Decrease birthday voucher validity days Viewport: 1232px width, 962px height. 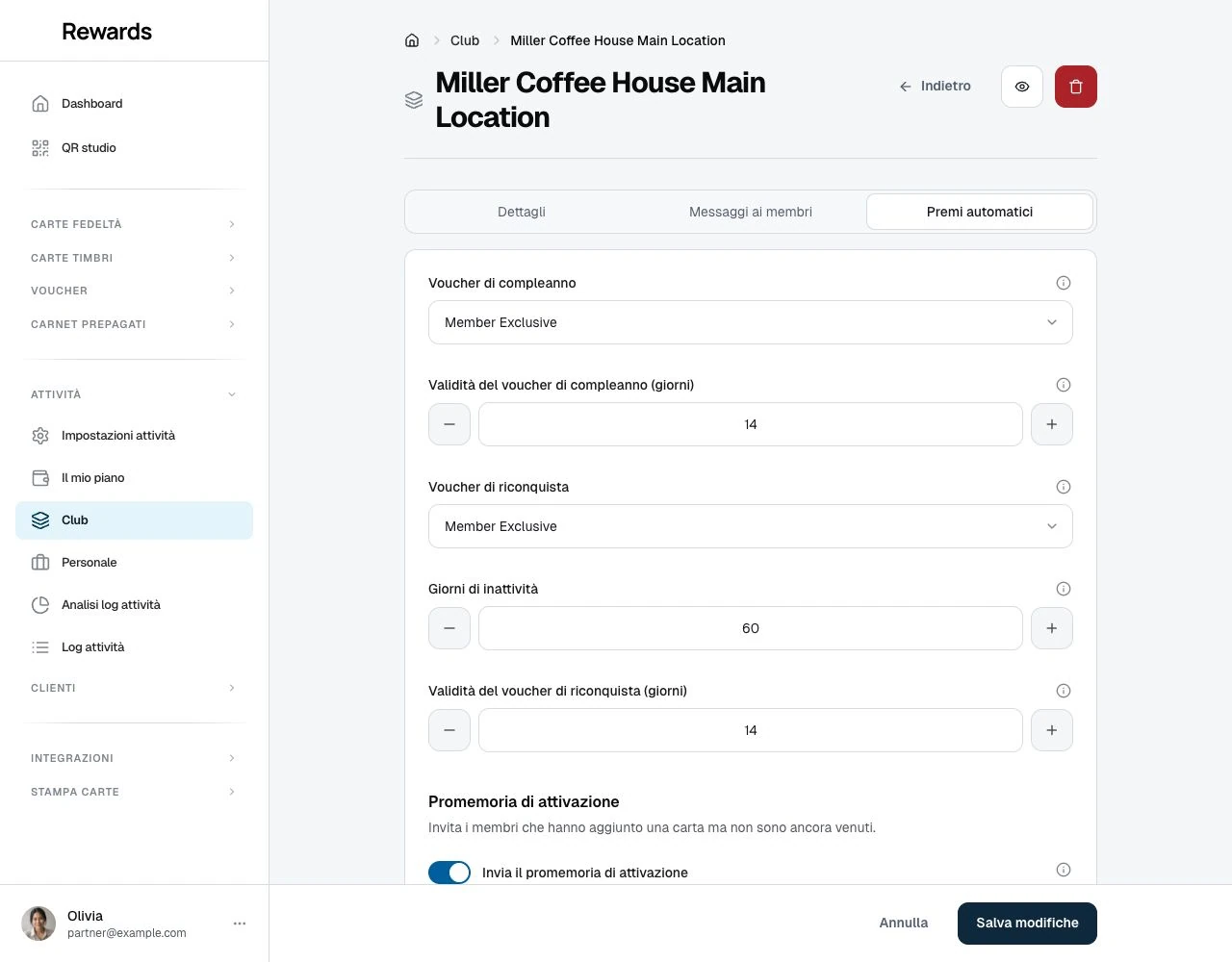click(x=449, y=424)
